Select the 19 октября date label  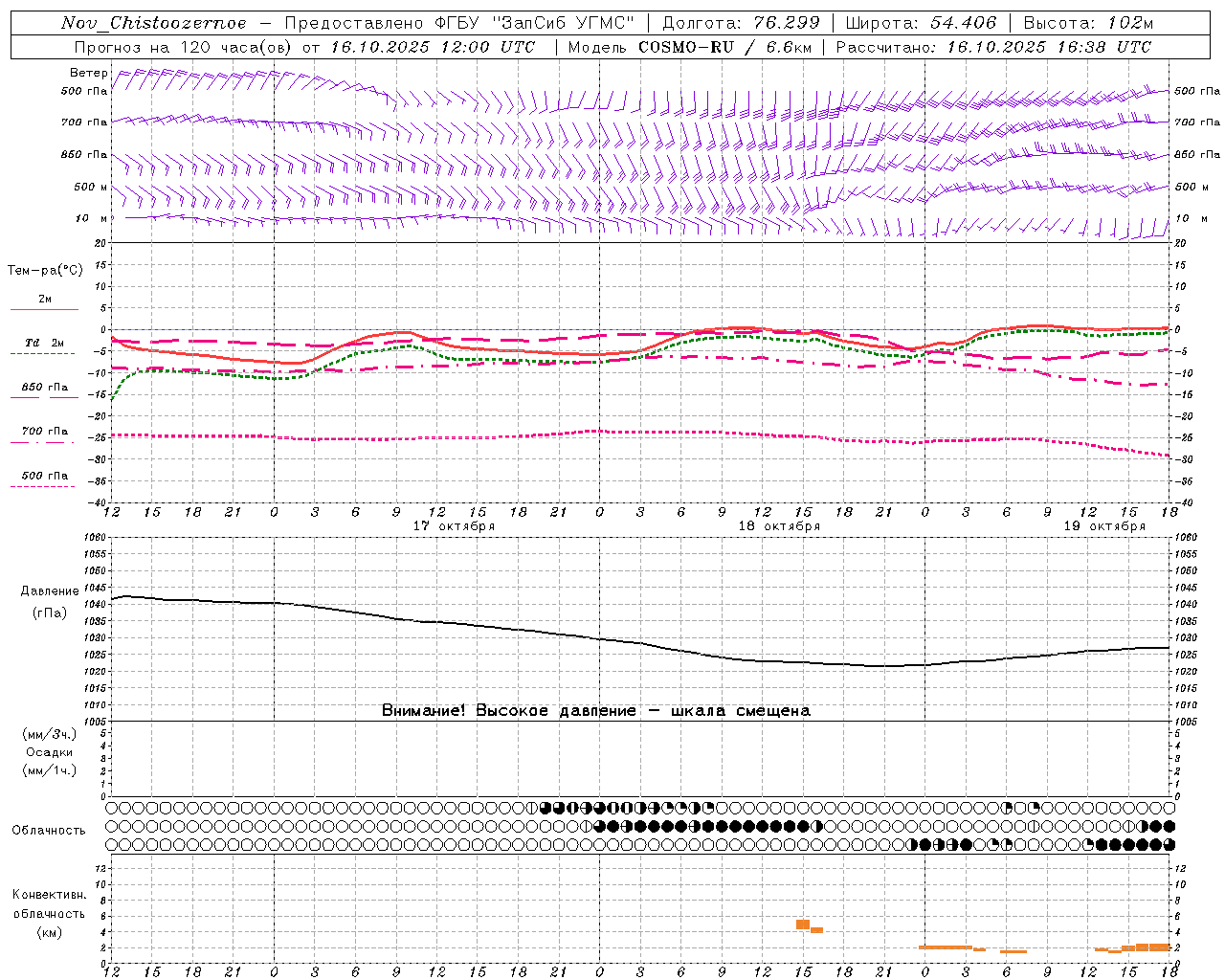point(1104,526)
